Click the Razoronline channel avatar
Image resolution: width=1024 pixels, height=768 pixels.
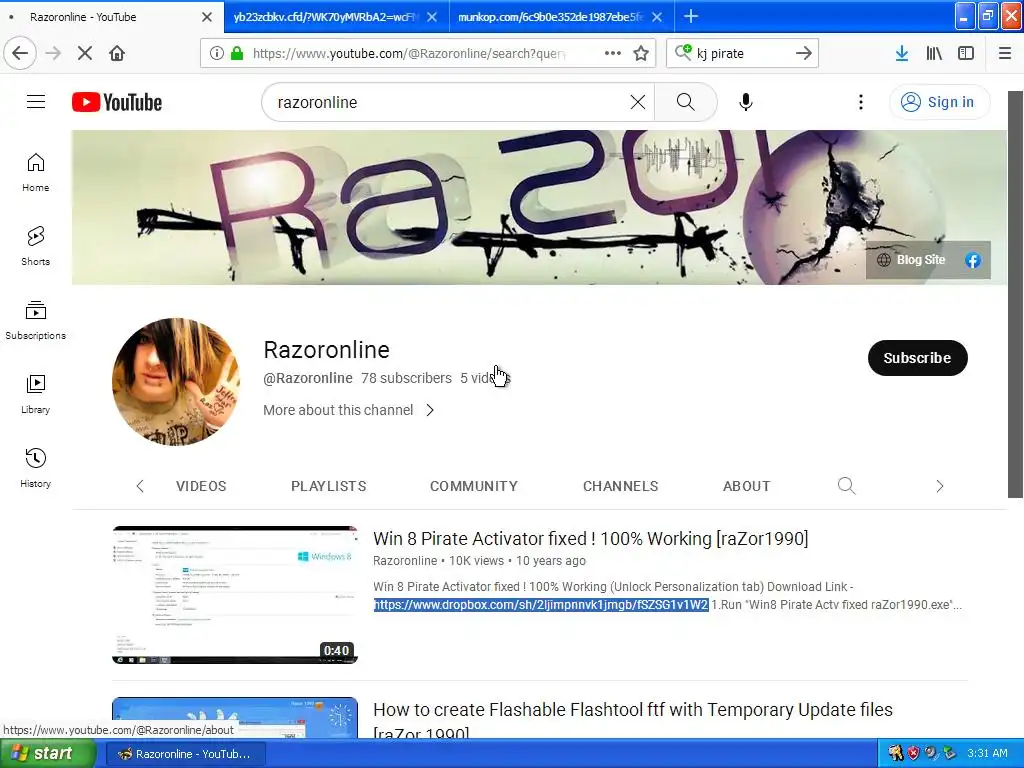[176, 381]
